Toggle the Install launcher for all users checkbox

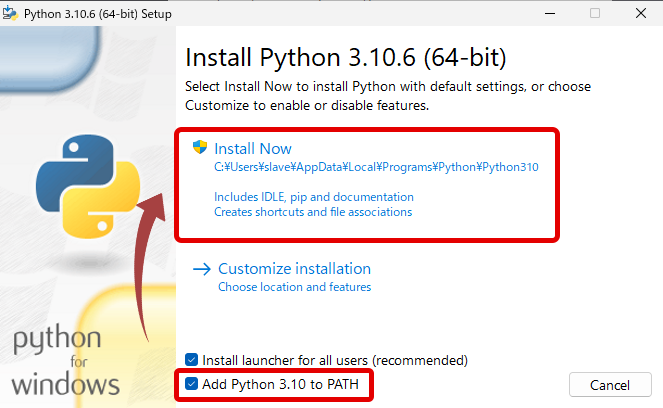192,360
